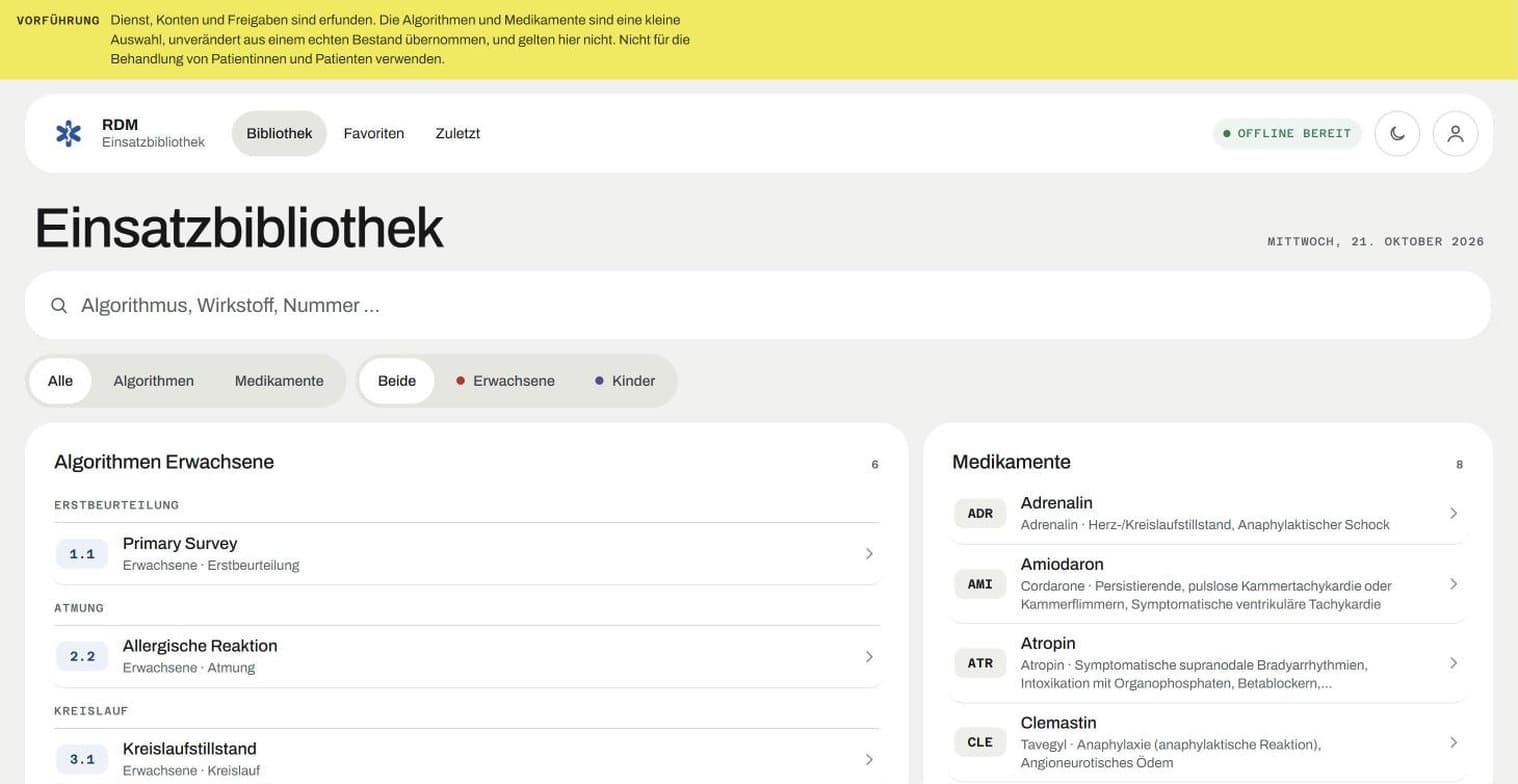Select the Beide audience filter

[397, 381]
